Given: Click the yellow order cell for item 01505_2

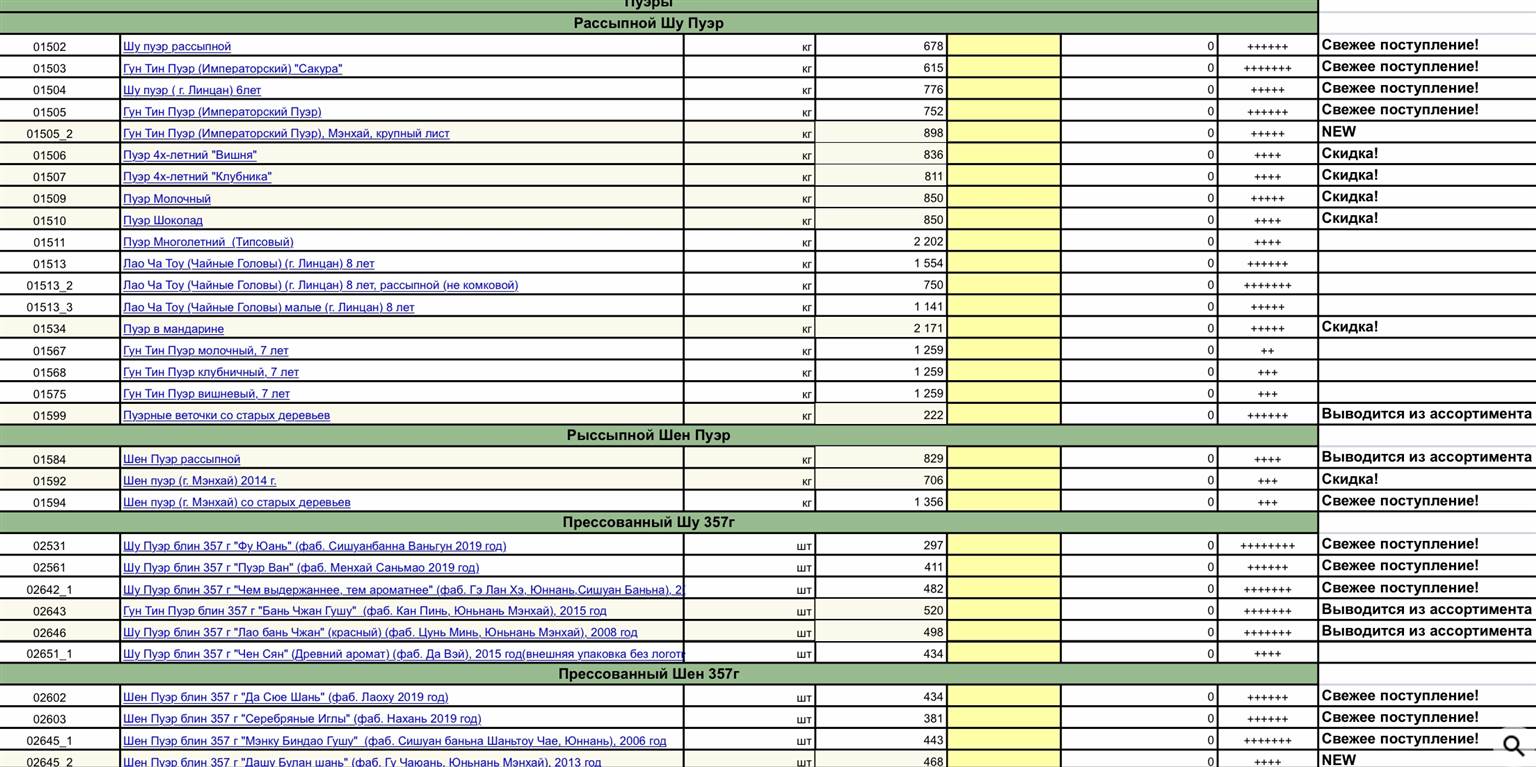Looking at the screenshot, I should (1004, 133).
